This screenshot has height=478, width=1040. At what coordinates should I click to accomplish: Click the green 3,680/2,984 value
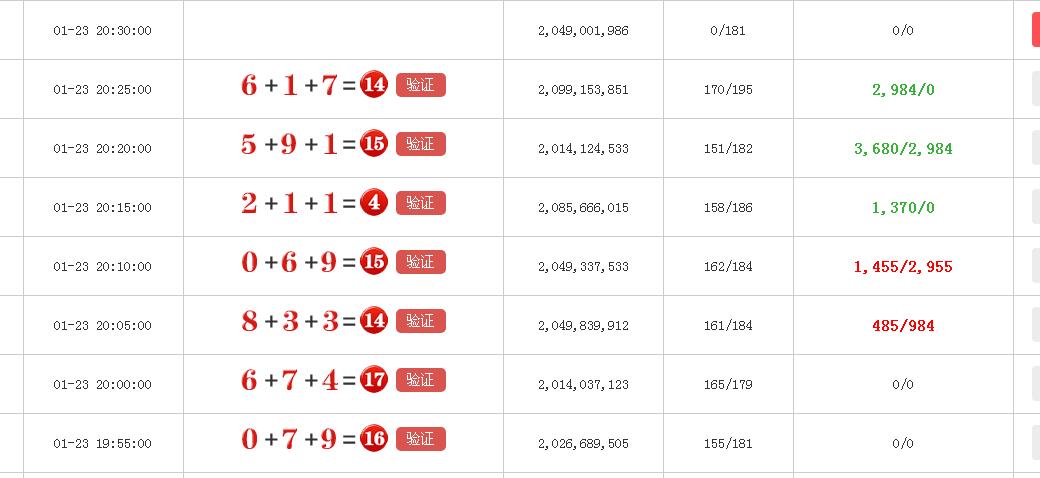tap(903, 149)
